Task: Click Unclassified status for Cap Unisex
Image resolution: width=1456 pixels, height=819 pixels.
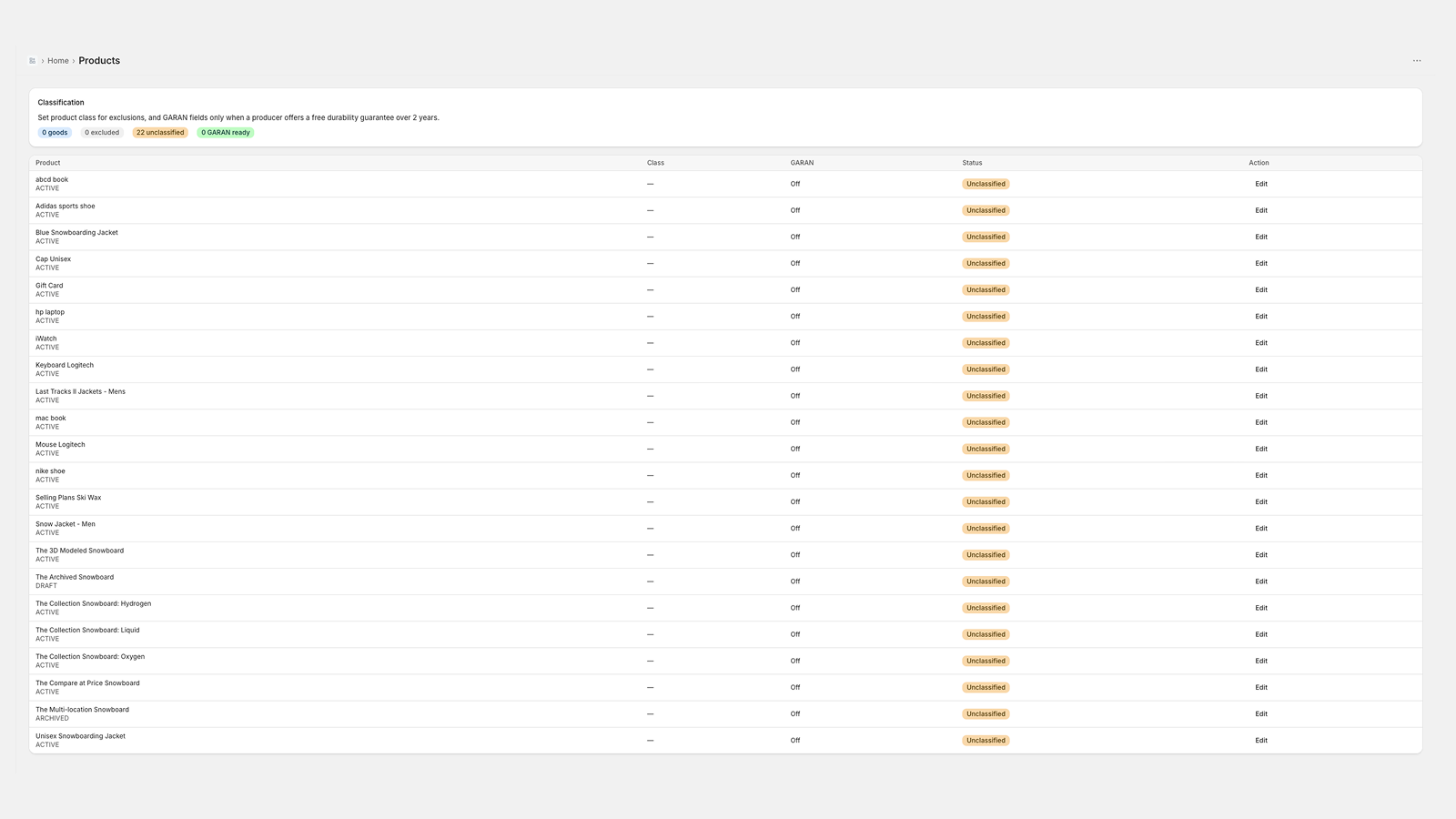Action: click(x=986, y=263)
